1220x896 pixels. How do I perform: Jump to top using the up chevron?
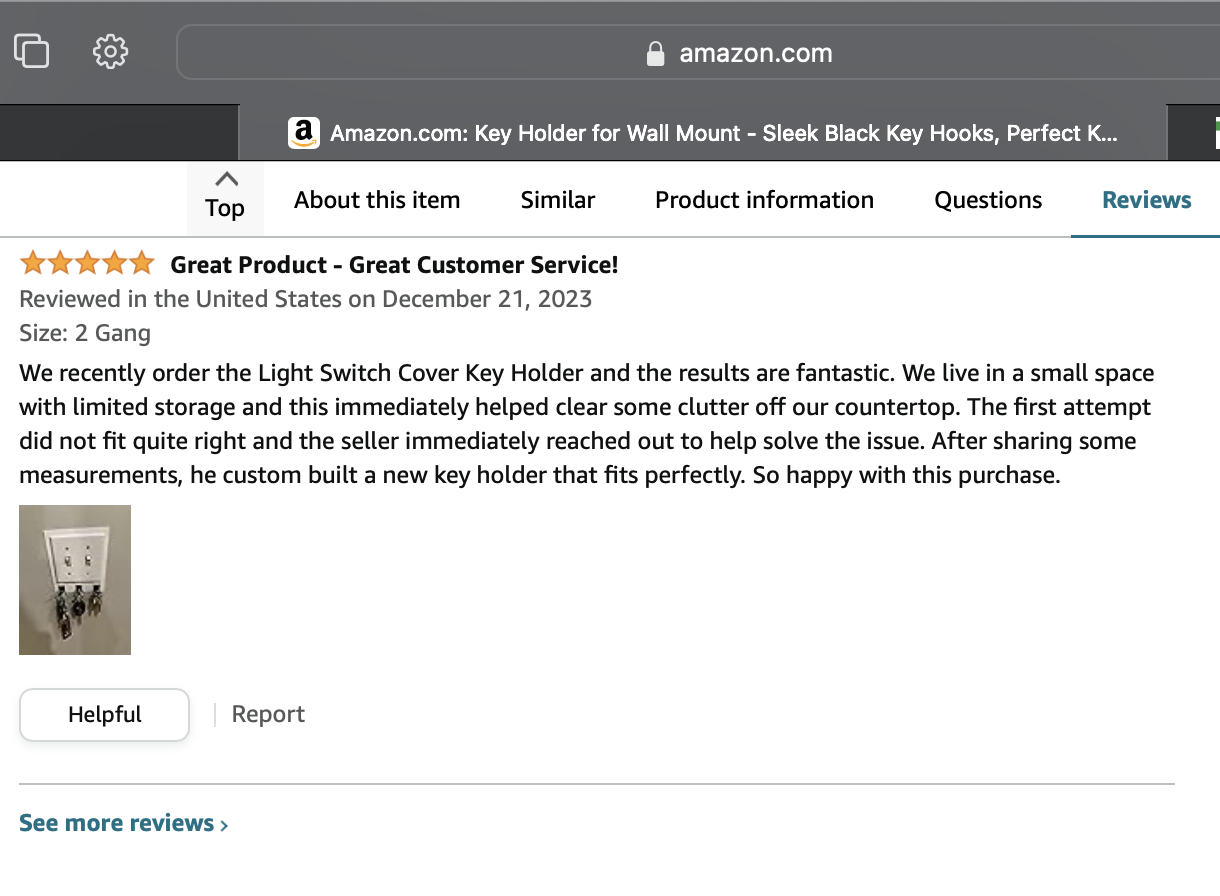[226, 181]
